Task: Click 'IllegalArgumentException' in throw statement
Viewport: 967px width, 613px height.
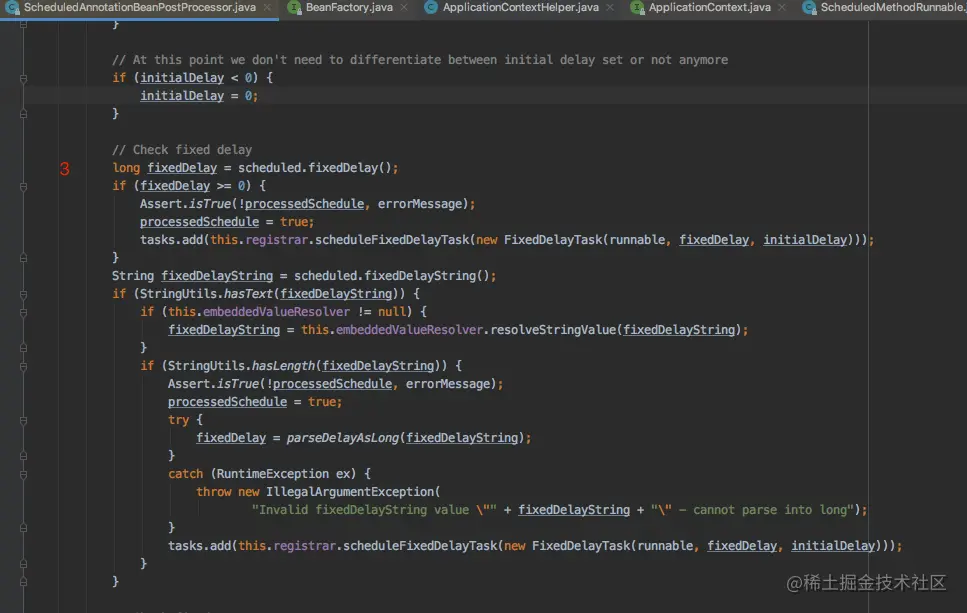Action: point(350,492)
